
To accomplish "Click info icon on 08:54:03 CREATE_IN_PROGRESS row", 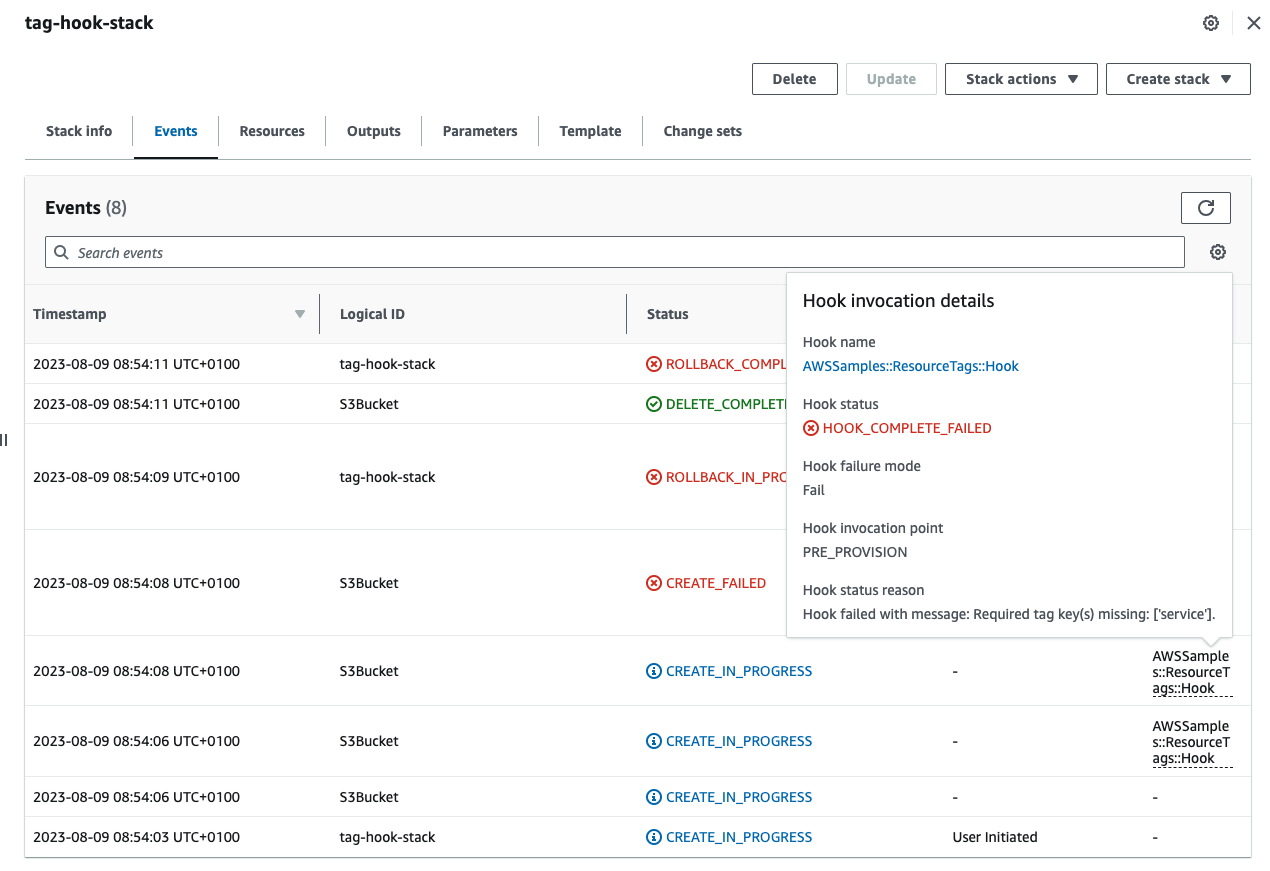I will pos(654,837).
